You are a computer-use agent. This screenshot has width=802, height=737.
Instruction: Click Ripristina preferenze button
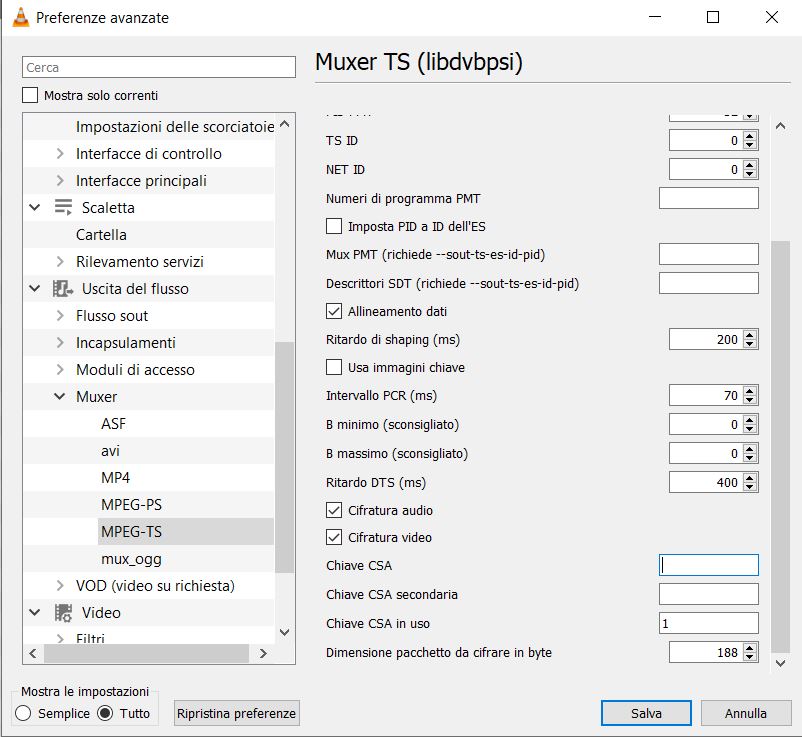(x=236, y=713)
